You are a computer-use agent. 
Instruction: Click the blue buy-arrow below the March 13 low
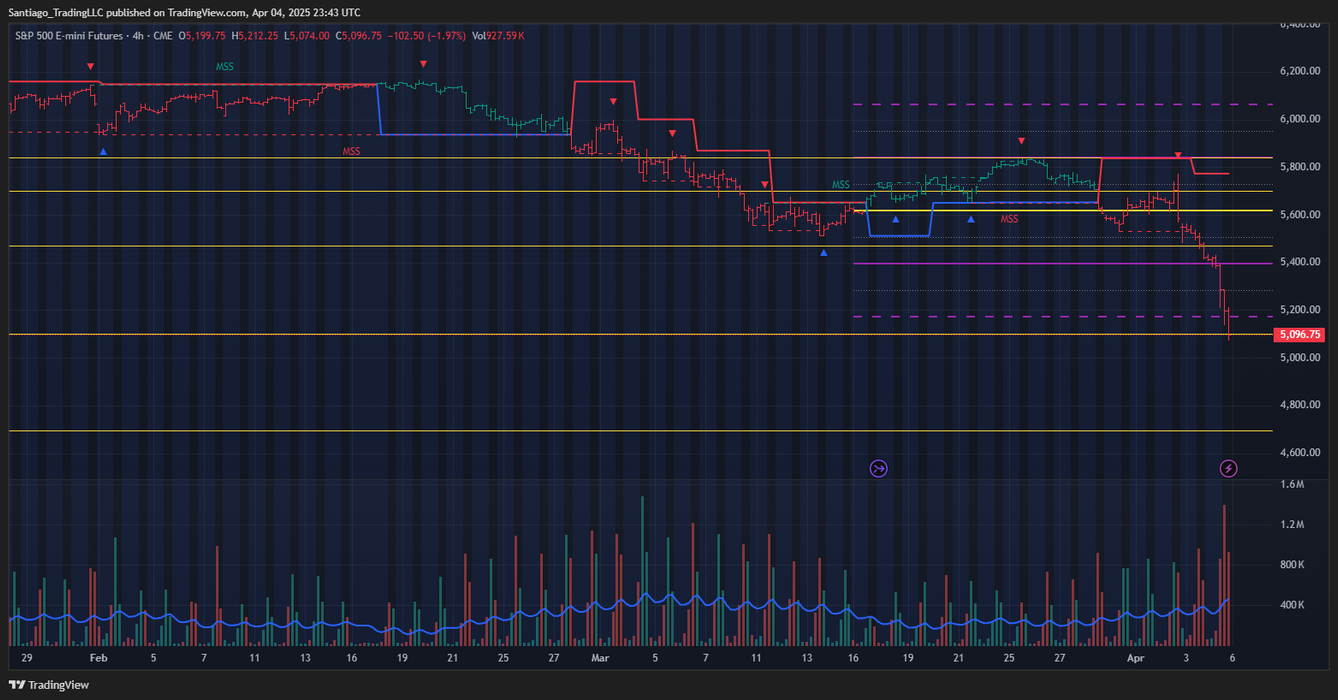[x=823, y=253]
